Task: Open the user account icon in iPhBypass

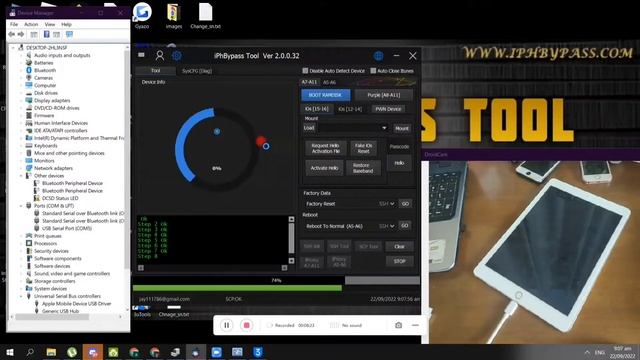Action: [160, 56]
